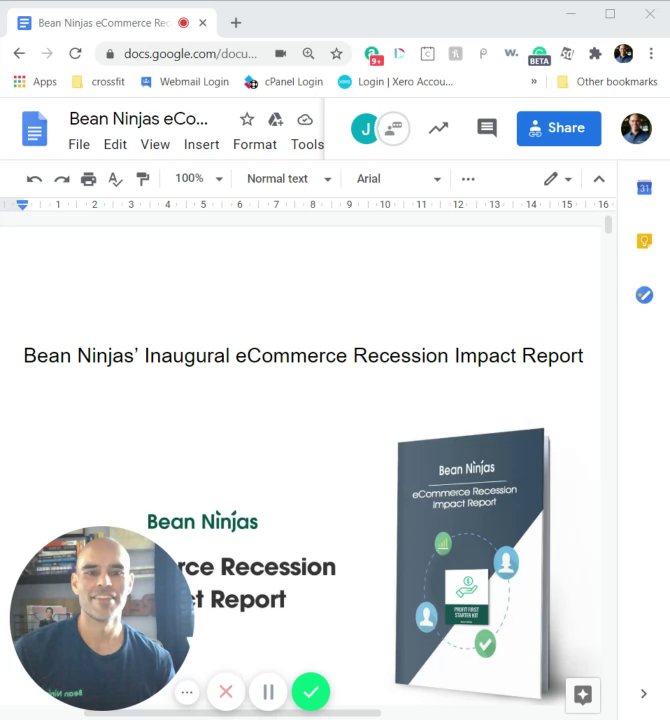The image size is (670, 720).
Task: Bookmark this page with the star icon
Action: coord(337,54)
